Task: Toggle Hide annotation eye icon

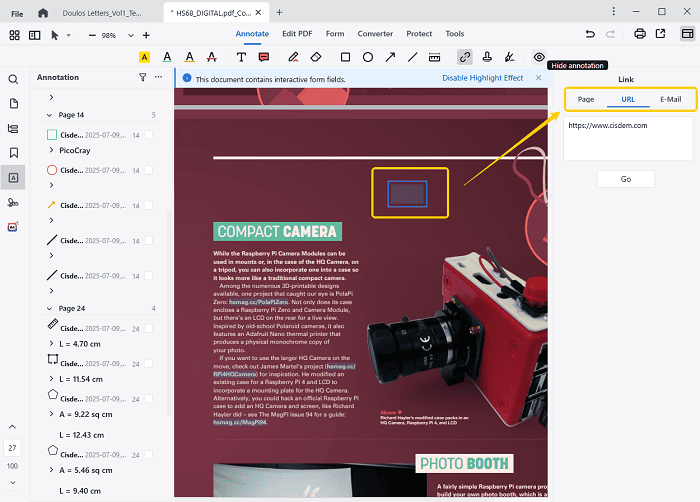Action: click(x=539, y=57)
